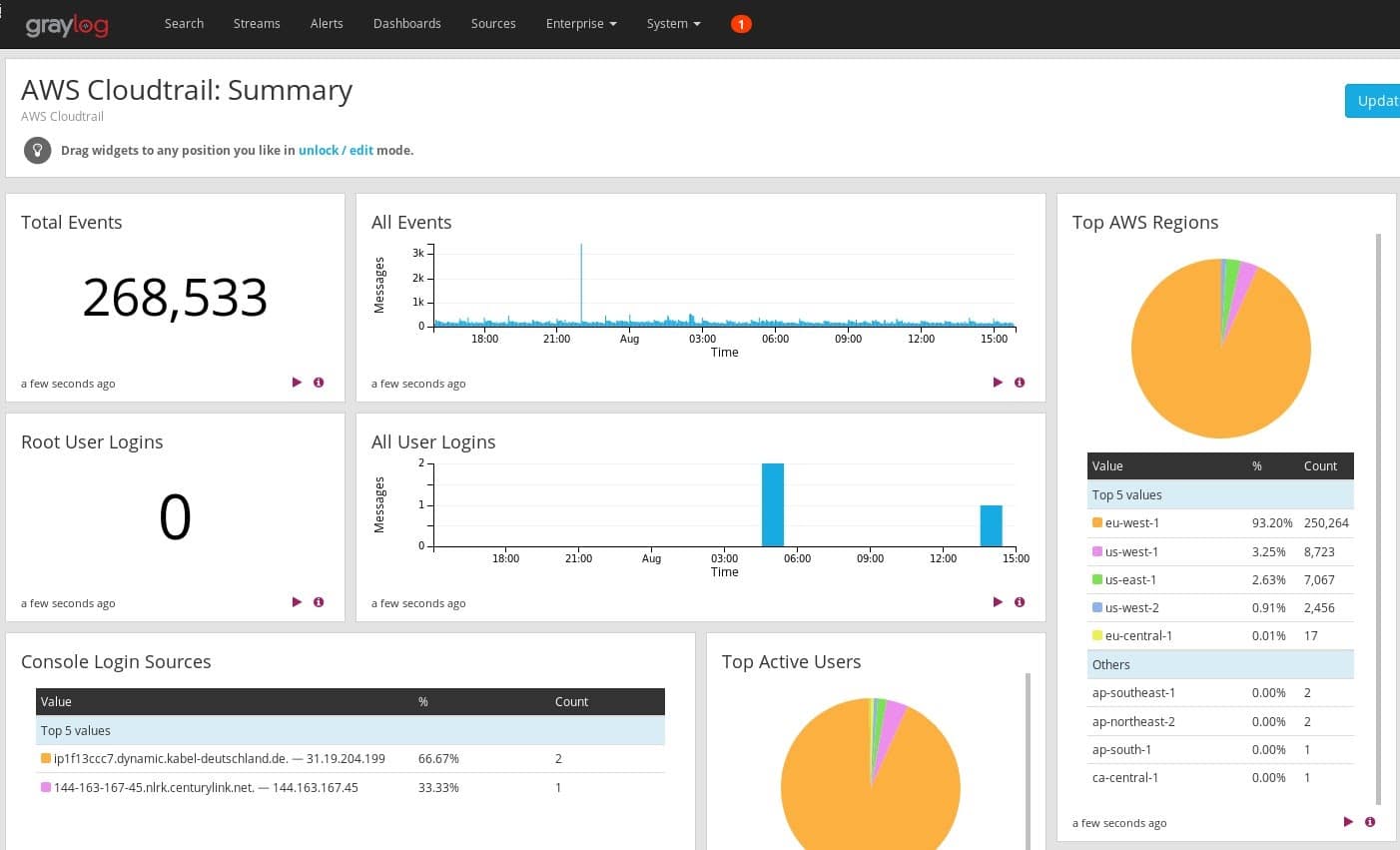
Task: Open the Alerts page
Action: [327, 24]
